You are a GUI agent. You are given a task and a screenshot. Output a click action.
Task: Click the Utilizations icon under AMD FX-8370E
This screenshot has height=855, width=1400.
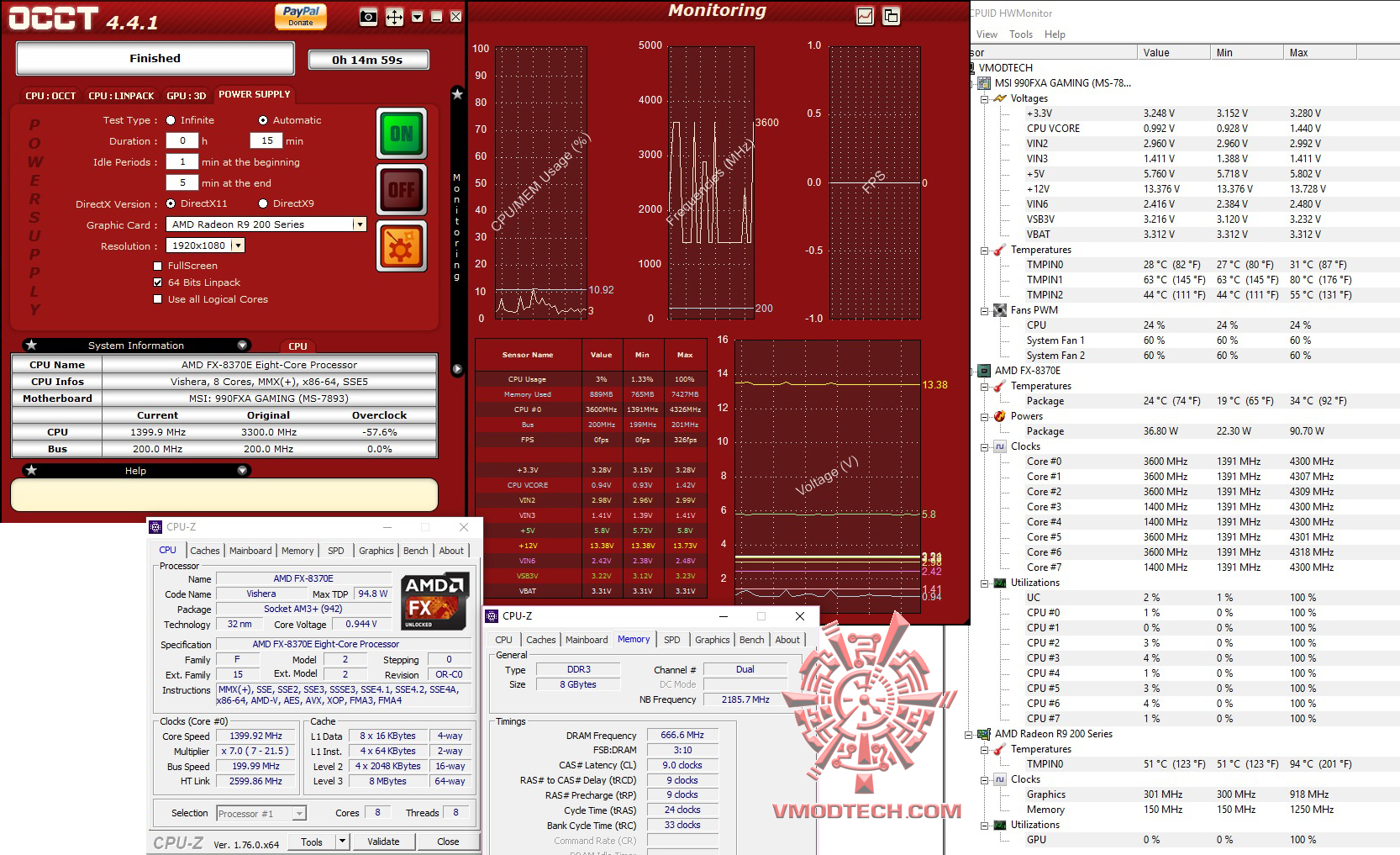[1000, 583]
